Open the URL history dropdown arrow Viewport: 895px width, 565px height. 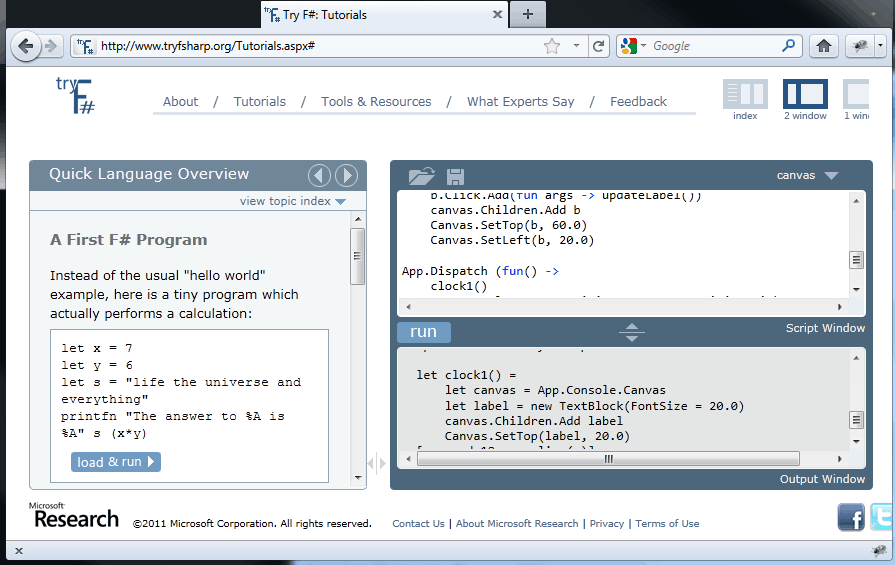[x=576, y=46]
